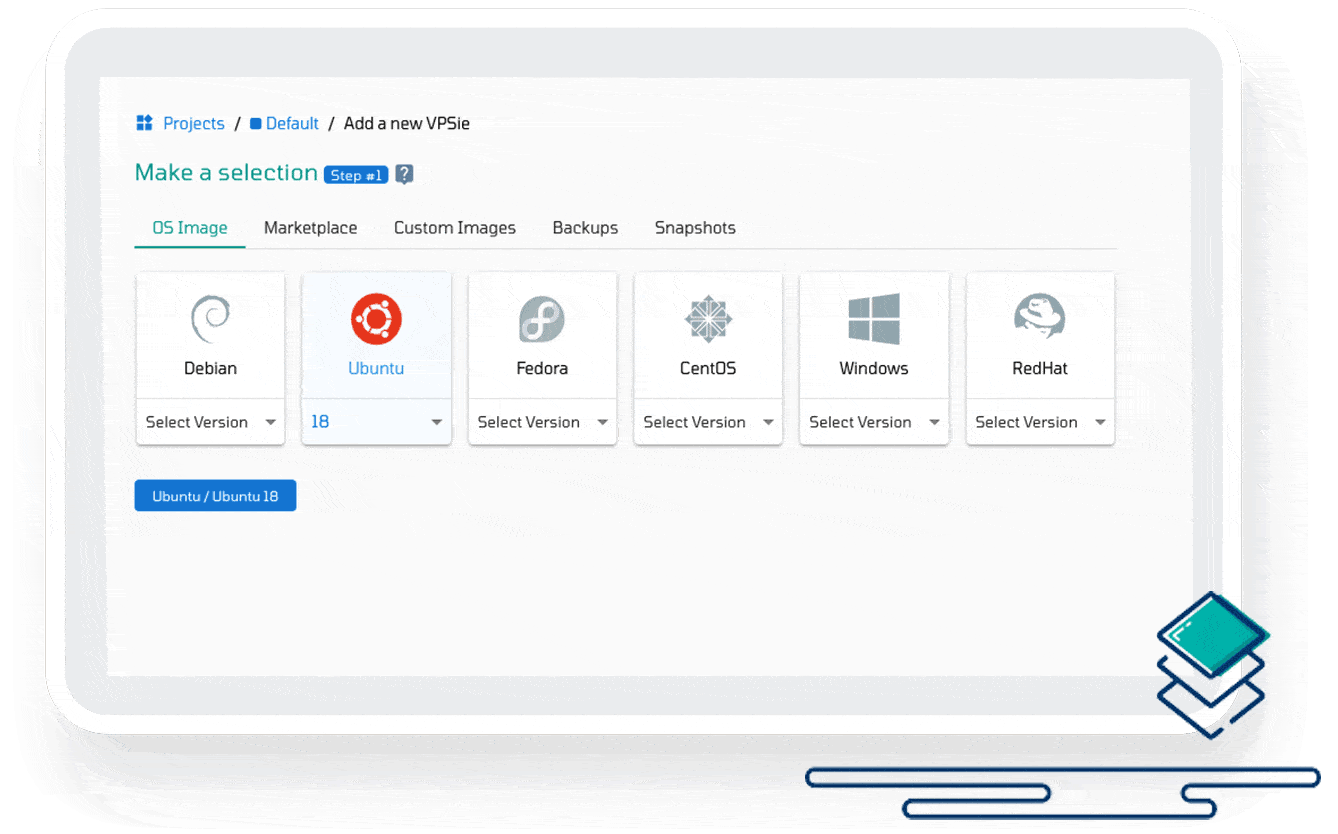Select the Fedora logo
The image size is (1338, 834).
point(542,320)
